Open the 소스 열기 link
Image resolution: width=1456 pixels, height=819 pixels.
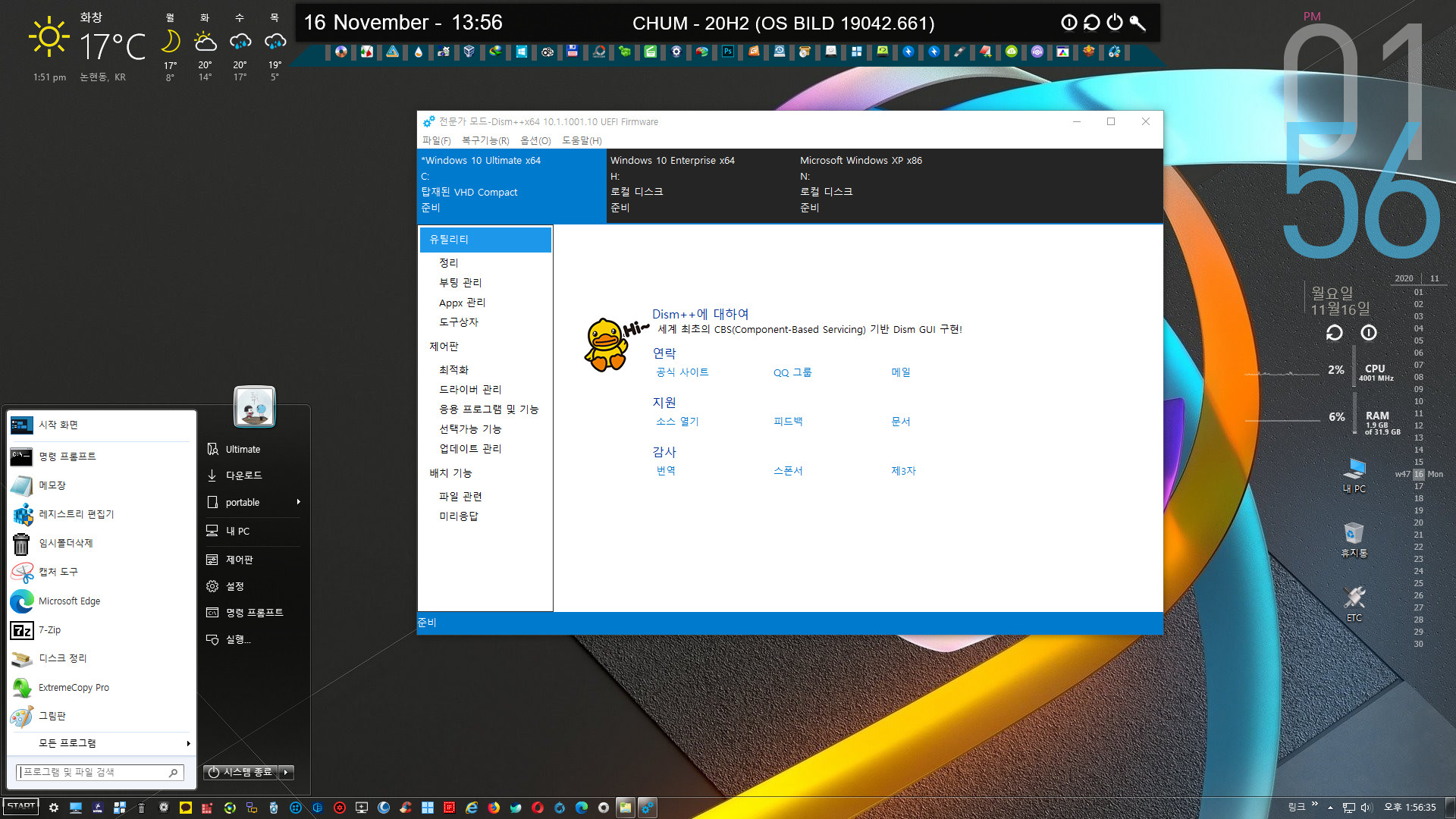pos(677,422)
